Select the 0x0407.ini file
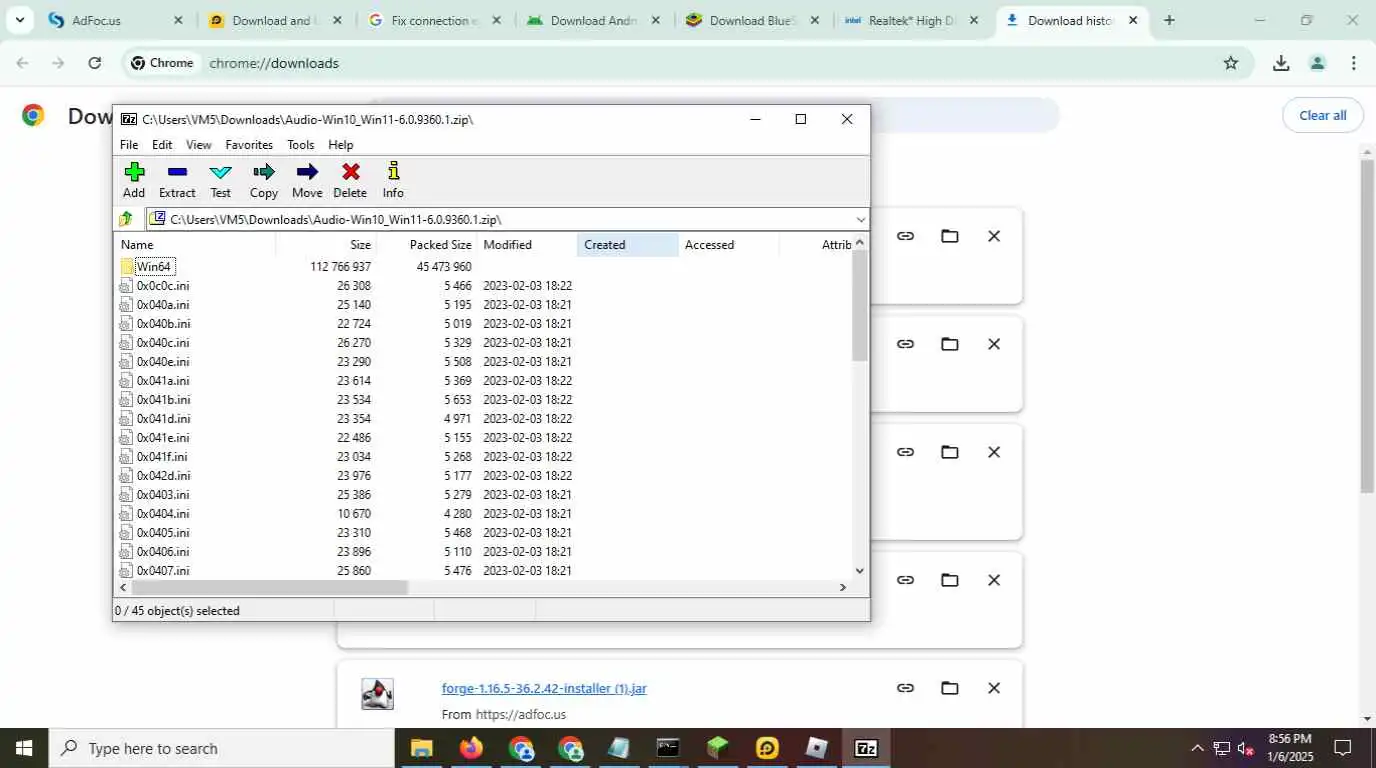 point(162,570)
